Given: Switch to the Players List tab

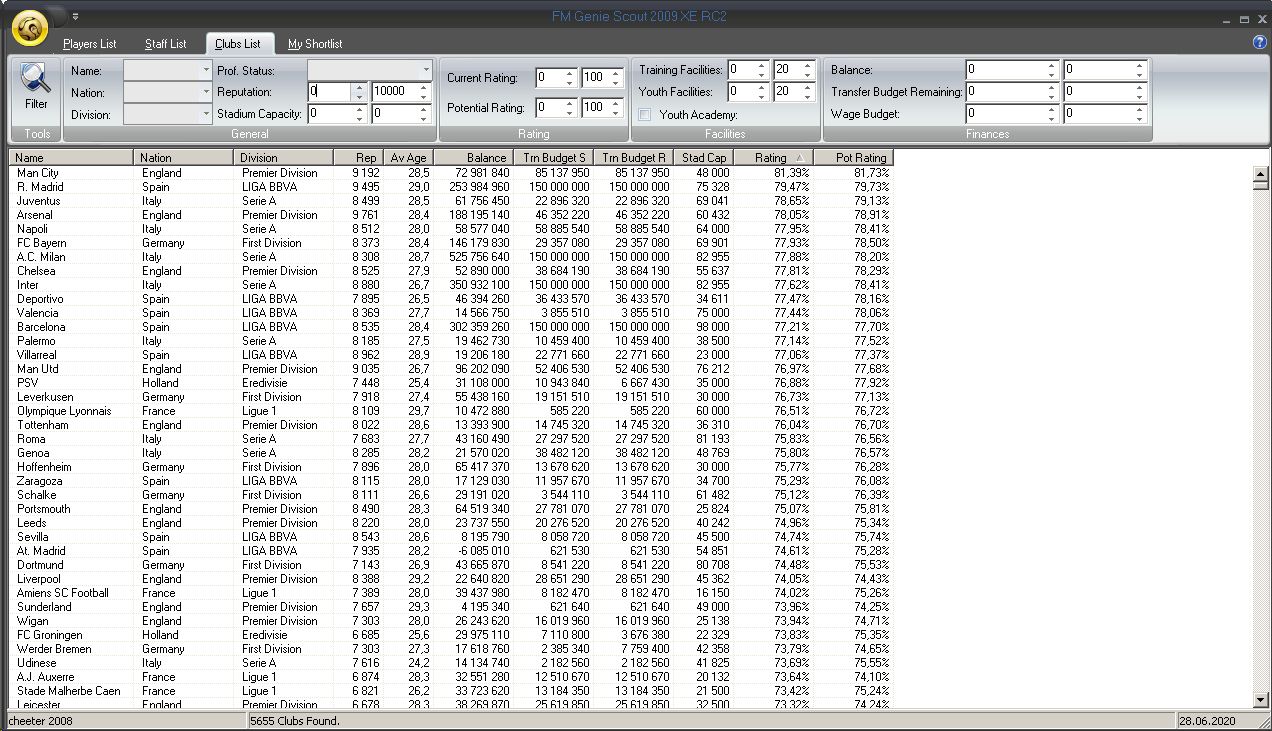Looking at the screenshot, I should 89,44.
